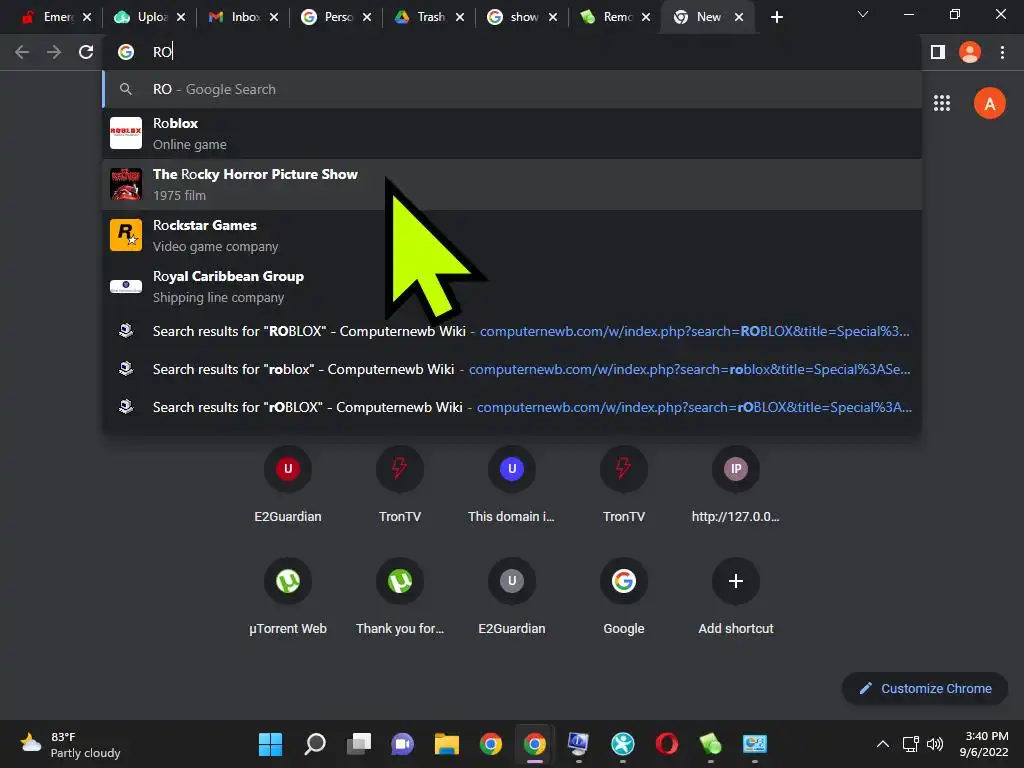Open Task View from the taskbar

[359, 744]
